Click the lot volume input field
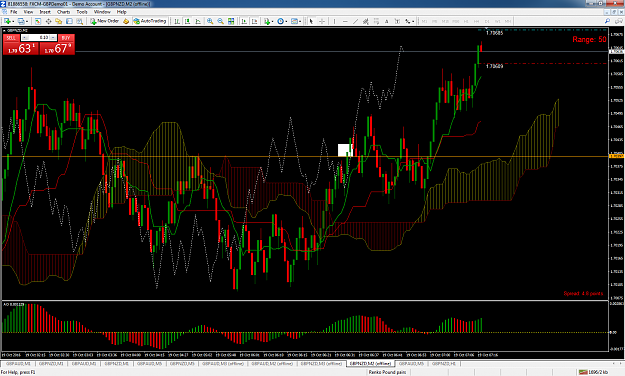This screenshot has height=376, width=625. point(39,37)
